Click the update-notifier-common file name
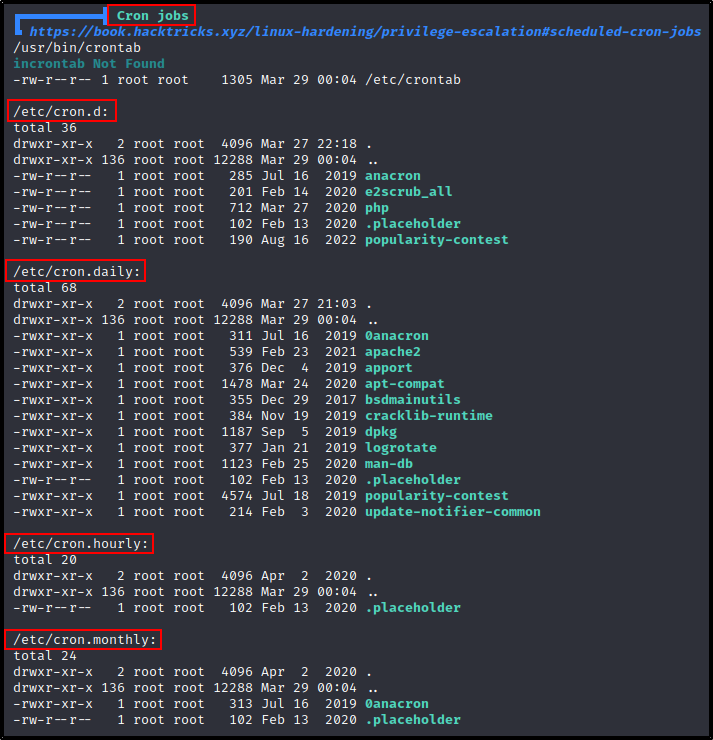The width and height of the screenshot is (713, 740). pos(452,512)
